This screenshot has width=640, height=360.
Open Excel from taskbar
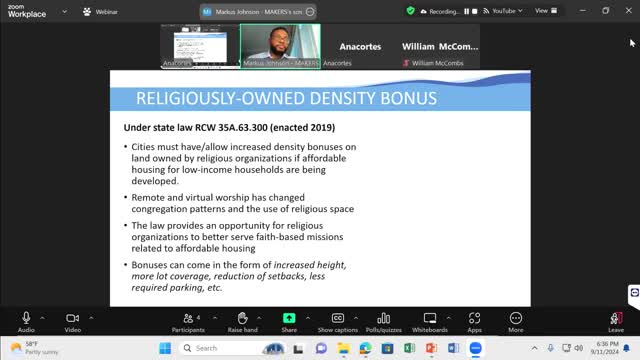click(409, 348)
